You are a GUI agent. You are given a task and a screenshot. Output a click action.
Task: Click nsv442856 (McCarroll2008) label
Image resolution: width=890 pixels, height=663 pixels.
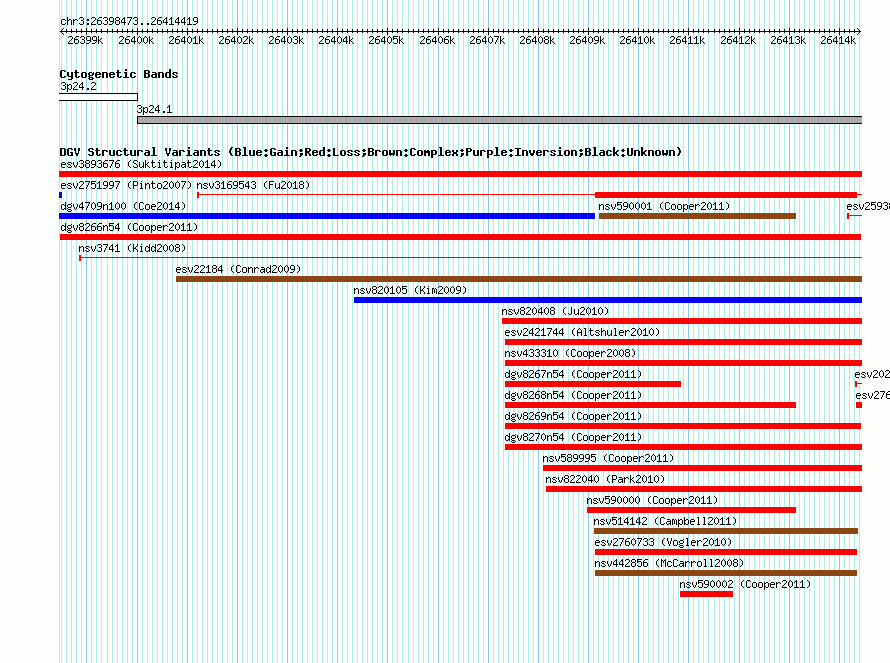point(669,563)
